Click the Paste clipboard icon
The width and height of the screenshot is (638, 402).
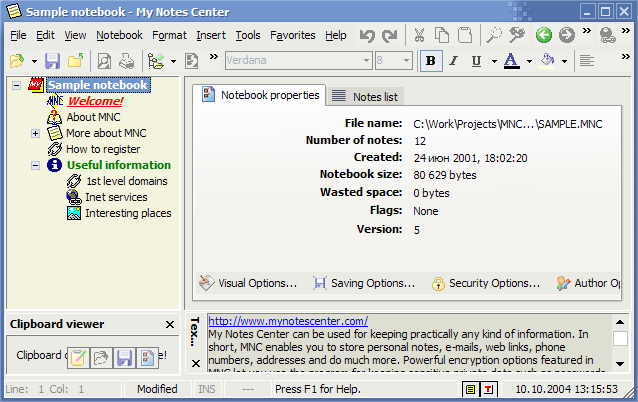[465, 35]
